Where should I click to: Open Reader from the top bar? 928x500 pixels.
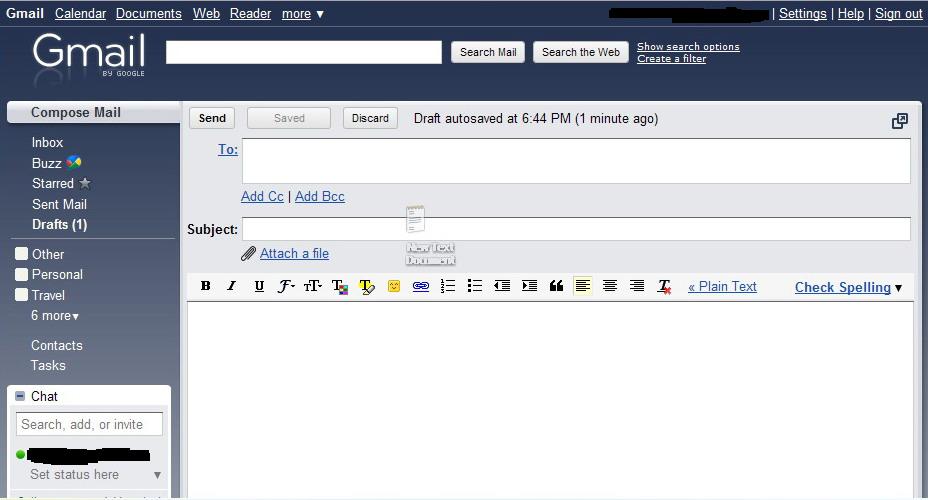250,14
